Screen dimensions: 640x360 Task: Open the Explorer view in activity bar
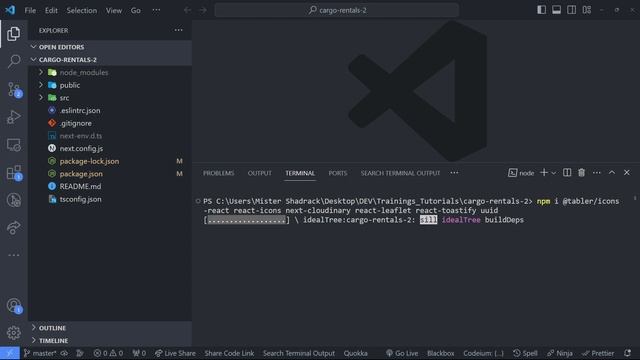click(13, 33)
